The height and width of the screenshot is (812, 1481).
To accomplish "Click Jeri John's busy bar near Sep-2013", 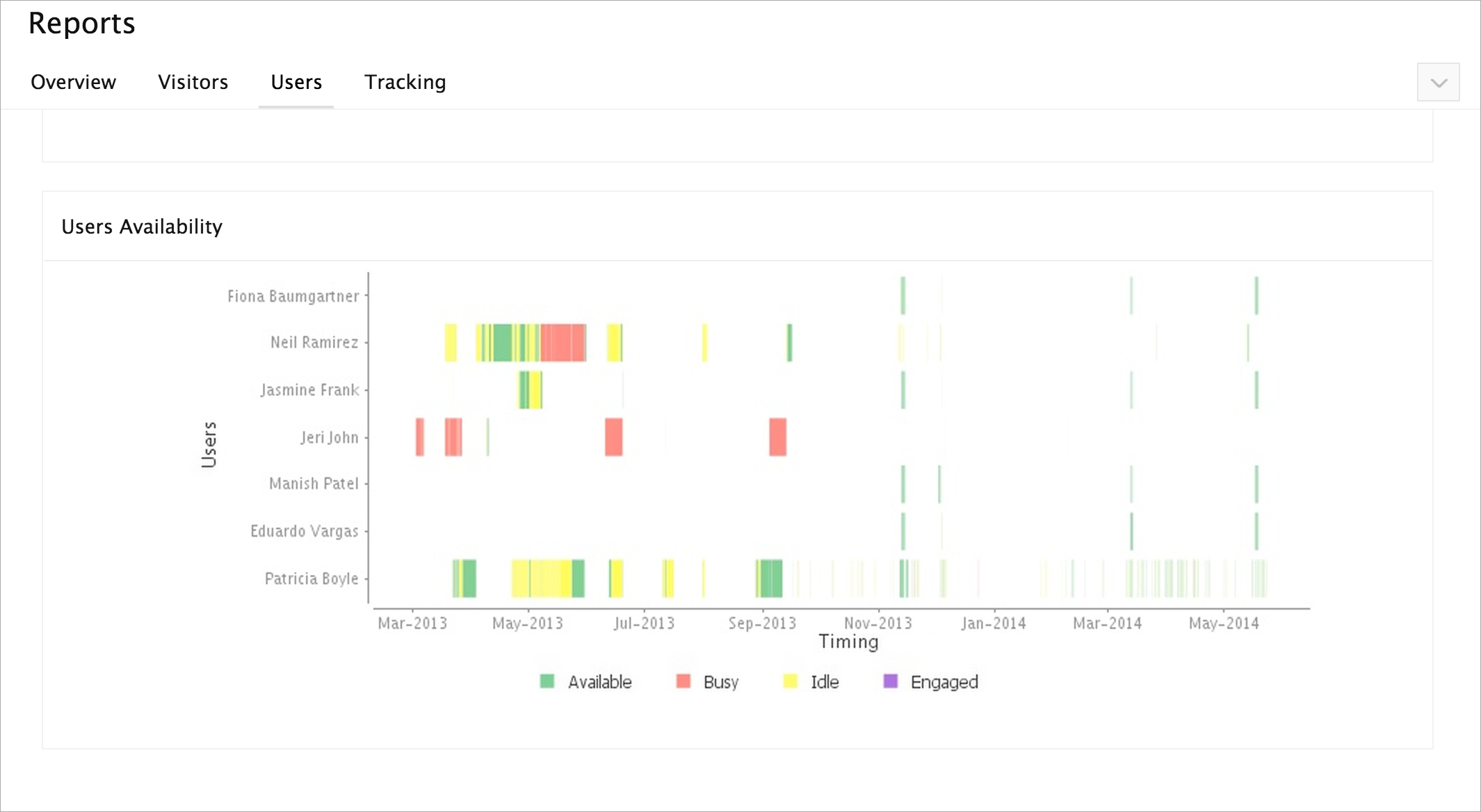I will pos(777,437).
